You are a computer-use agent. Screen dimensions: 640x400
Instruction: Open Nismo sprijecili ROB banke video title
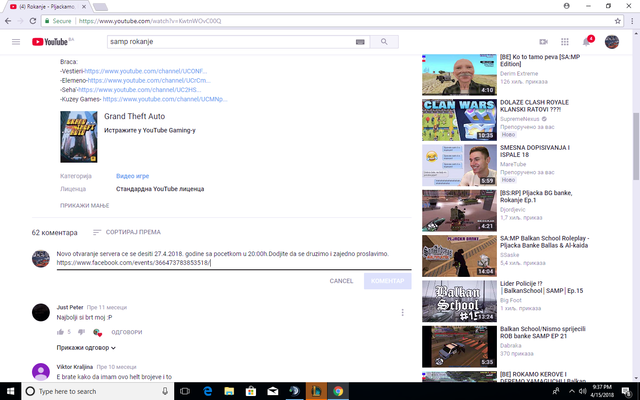coord(543,332)
